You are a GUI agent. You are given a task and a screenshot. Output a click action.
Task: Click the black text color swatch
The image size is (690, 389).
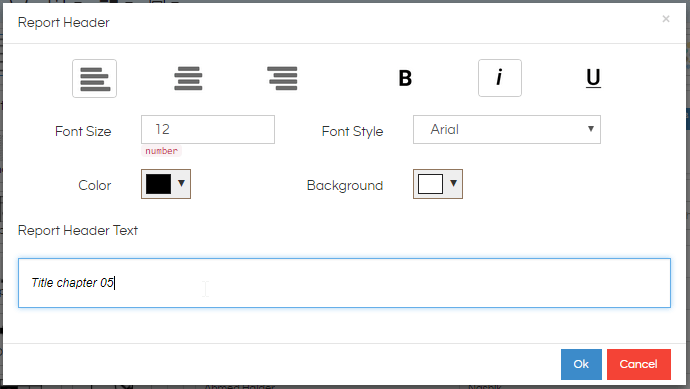pyautogui.click(x=158, y=184)
